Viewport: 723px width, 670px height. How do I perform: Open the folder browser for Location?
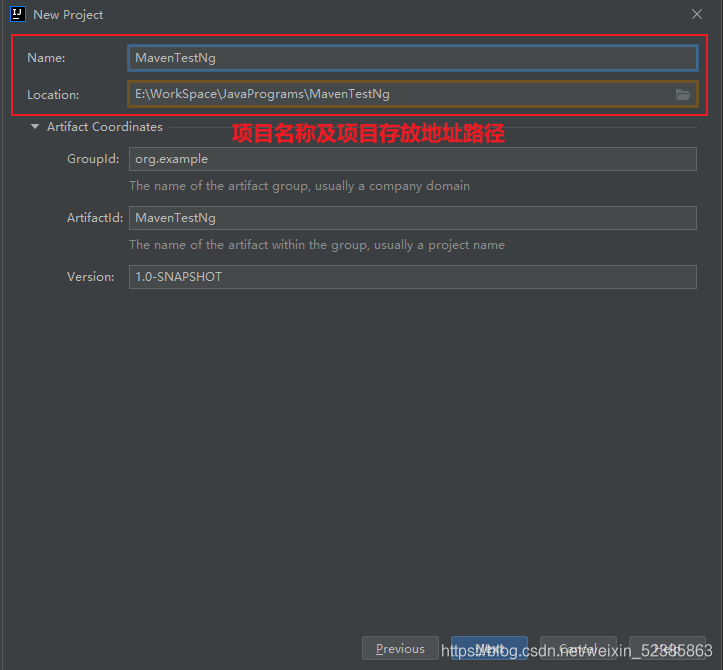click(x=682, y=95)
